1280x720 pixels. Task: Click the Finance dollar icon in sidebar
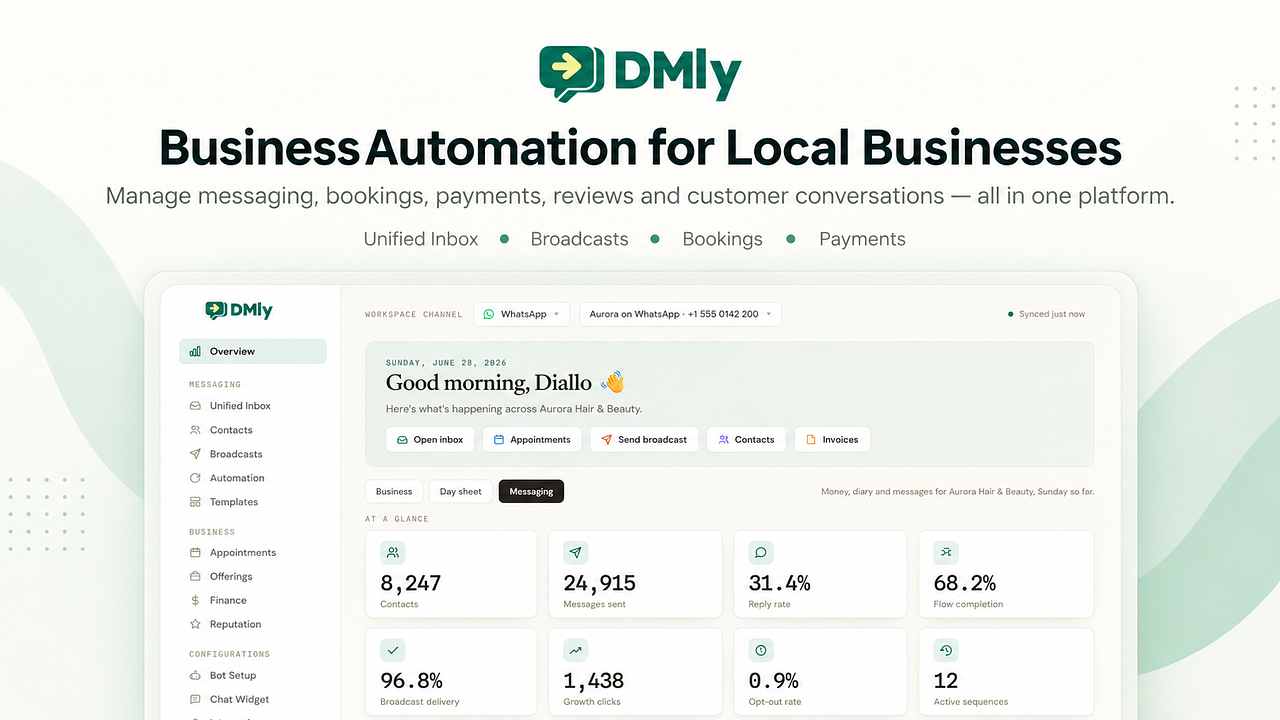click(x=195, y=600)
